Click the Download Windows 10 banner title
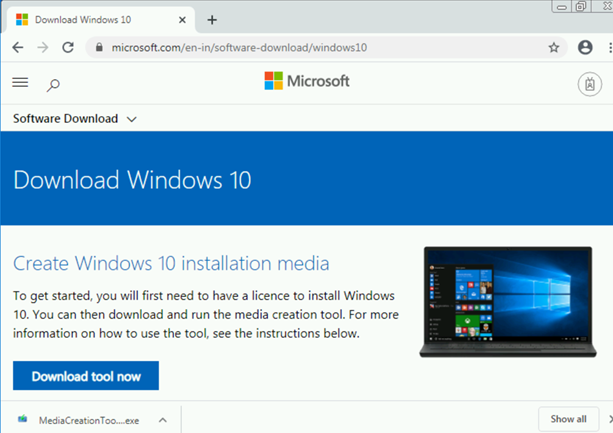613x433 pixels. (x=132, y=180)
